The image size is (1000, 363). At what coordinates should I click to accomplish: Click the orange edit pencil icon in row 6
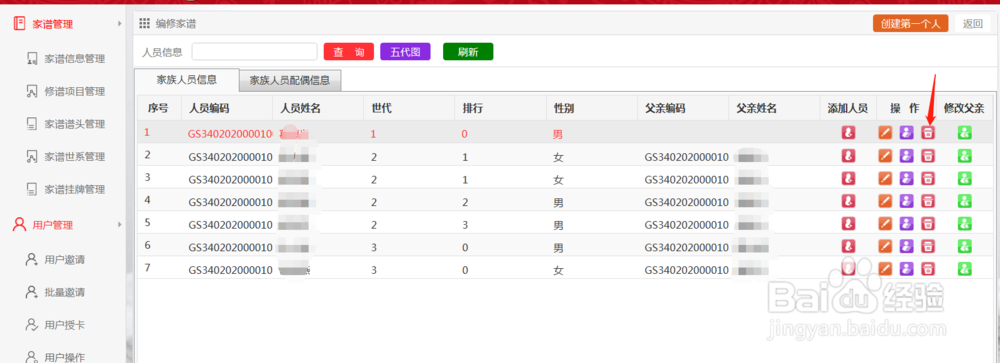point(885,246)
